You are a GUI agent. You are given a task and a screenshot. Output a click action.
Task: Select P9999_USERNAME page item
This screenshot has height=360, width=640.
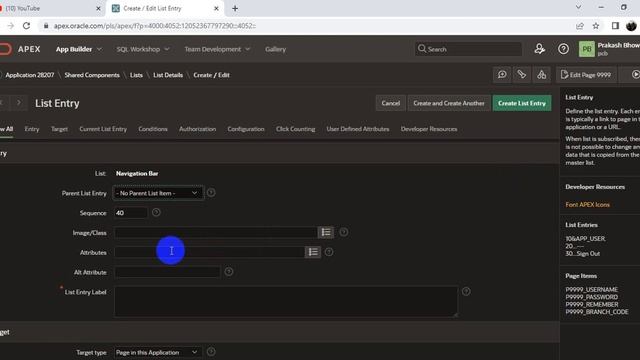click(591, 289)
